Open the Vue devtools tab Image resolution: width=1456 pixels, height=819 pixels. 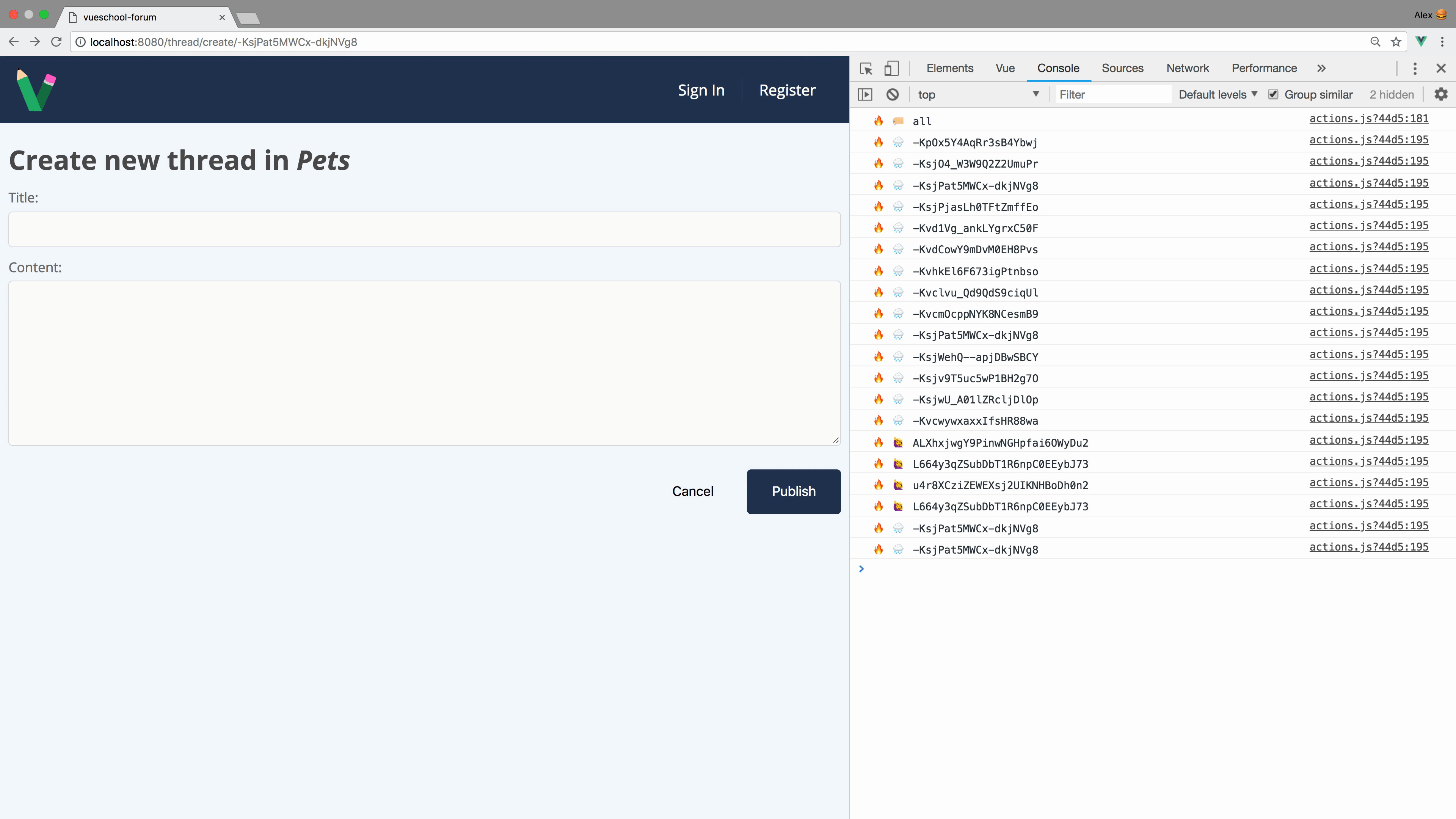pyautogui.click(x=1004, y=68)
